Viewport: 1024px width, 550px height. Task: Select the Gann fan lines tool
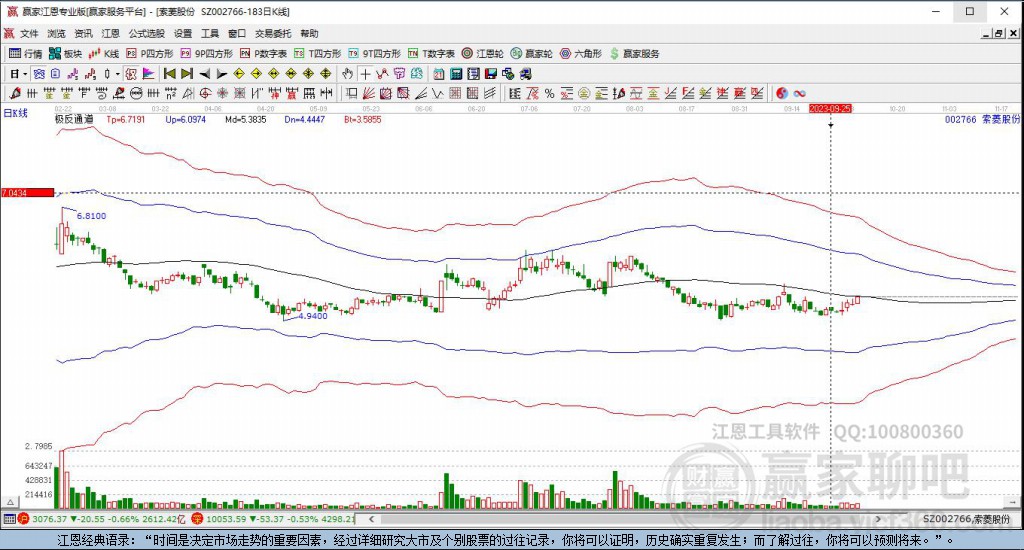coord(369,93)
